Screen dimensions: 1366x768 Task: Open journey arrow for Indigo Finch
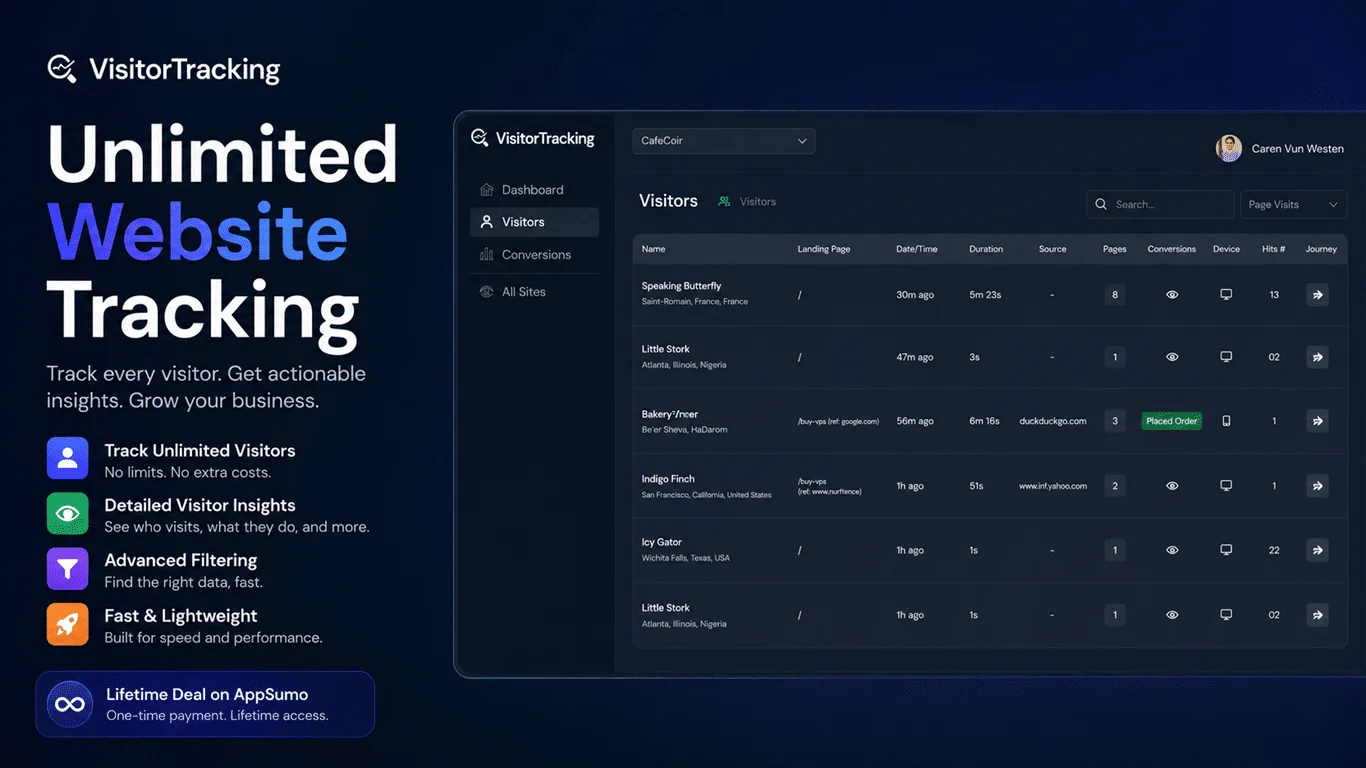point(1317,486)
